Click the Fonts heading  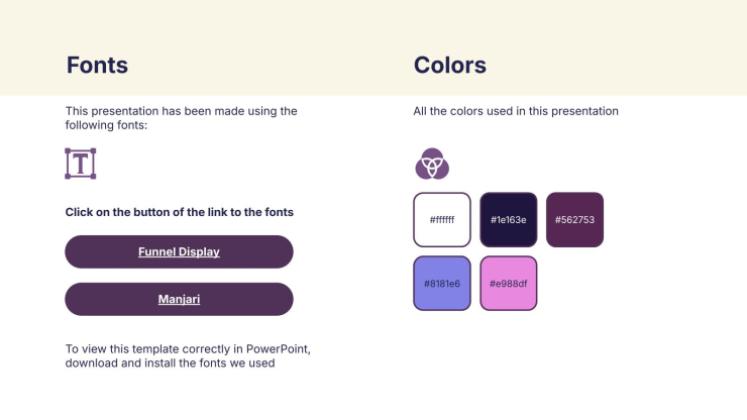click(97, 65)
